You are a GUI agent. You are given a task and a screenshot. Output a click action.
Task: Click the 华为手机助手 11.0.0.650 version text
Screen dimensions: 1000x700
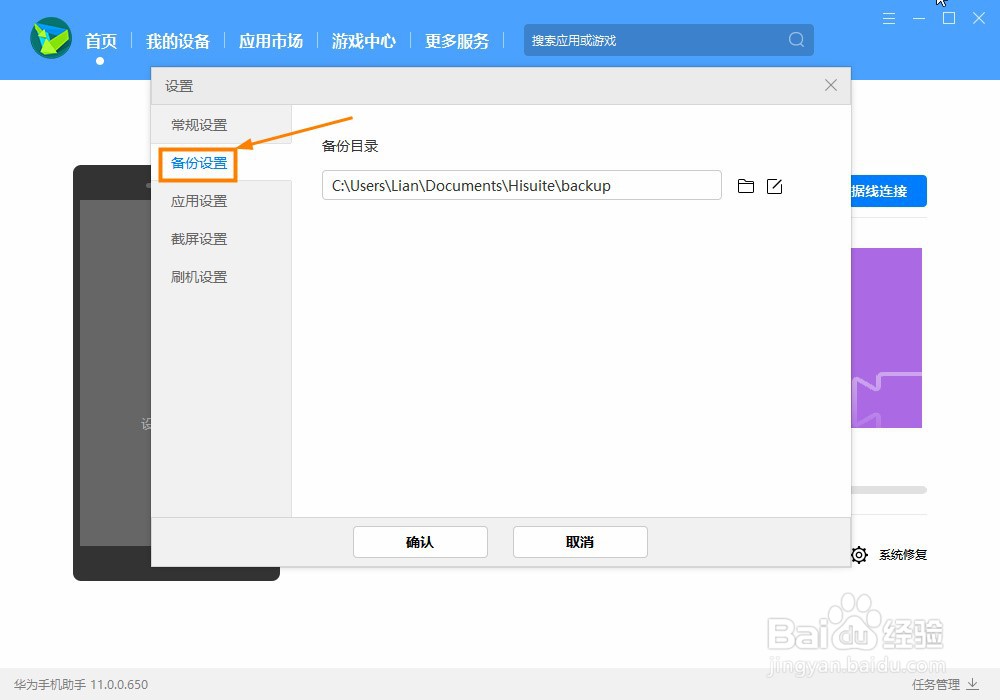coord(81,684)
